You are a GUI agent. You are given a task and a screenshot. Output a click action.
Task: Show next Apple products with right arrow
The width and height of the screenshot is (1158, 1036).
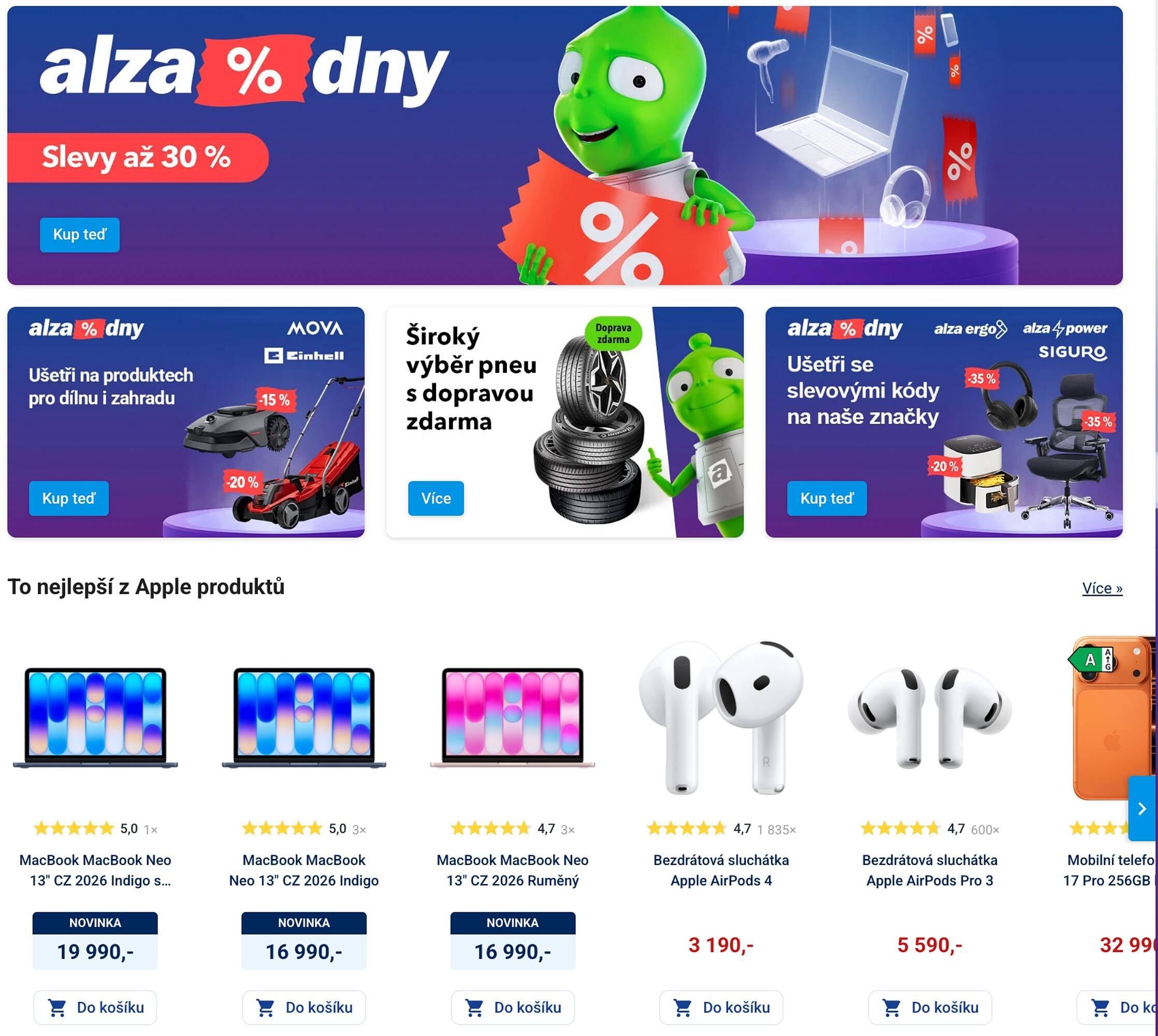(1141, 808)
